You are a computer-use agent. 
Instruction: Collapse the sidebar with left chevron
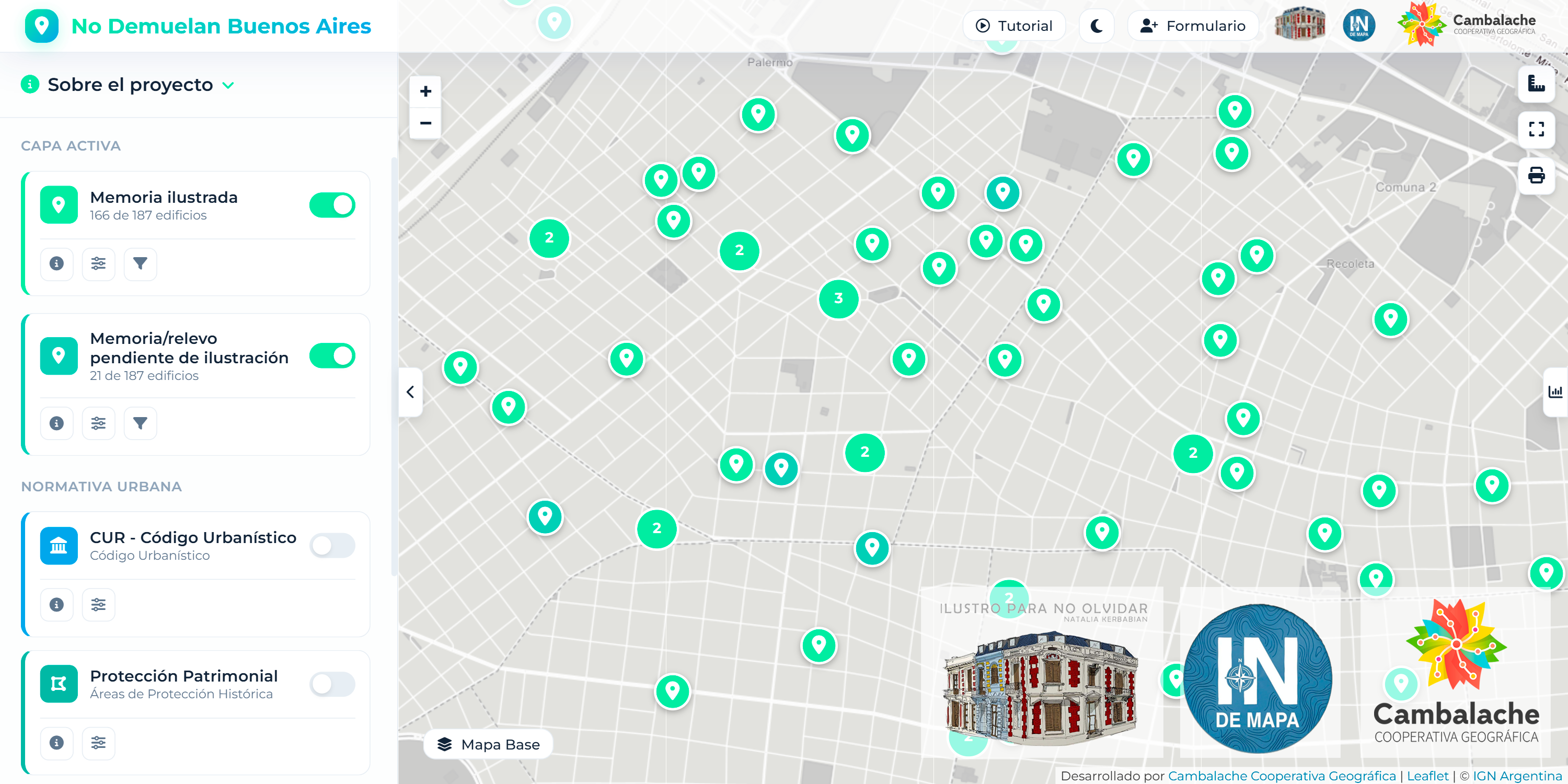pos(410,392)
